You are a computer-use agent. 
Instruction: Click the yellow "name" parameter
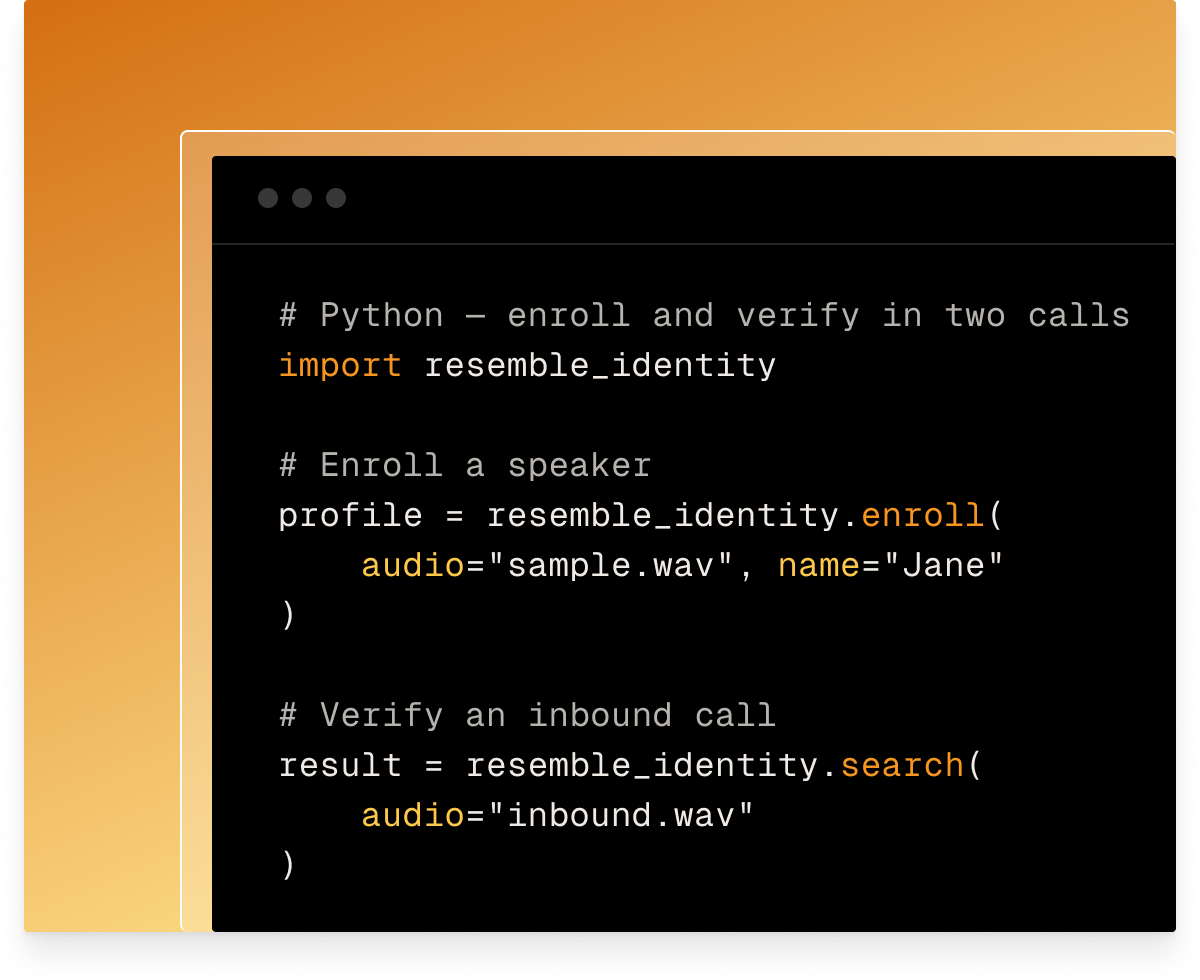[x=818, y=566]
